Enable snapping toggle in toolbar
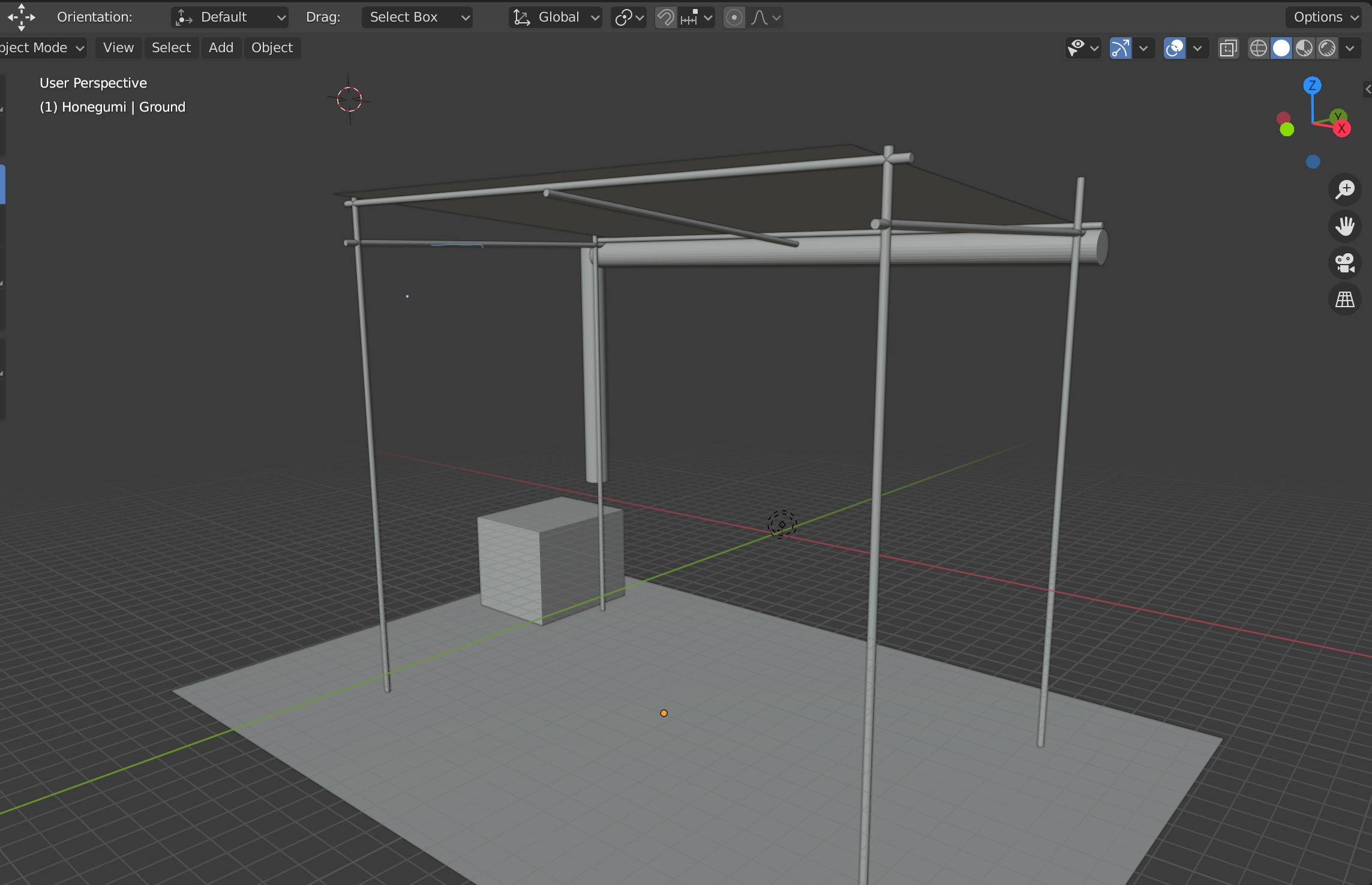Viewport: 1372px width, 885px height. pyautogui.click(x=663, y=17)
